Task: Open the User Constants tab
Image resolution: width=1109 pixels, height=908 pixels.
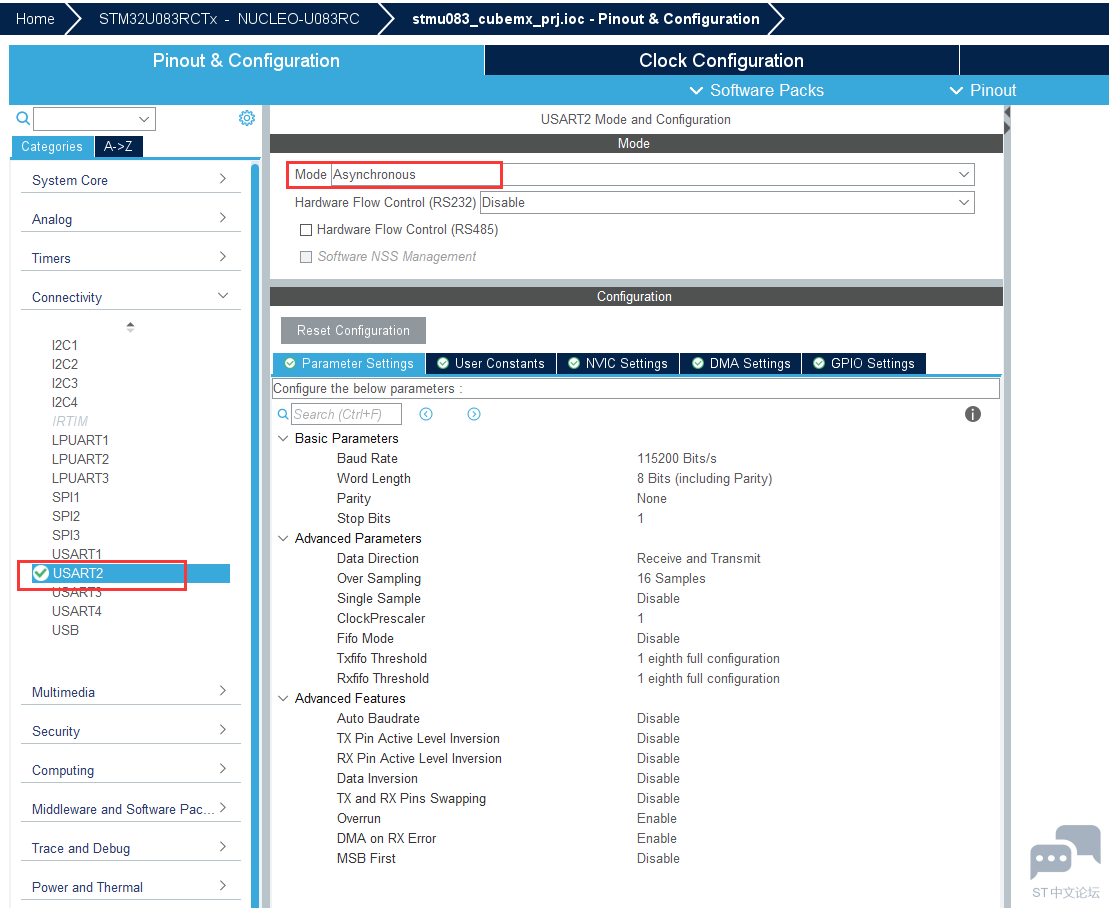Action: click(x=491, y=363)
